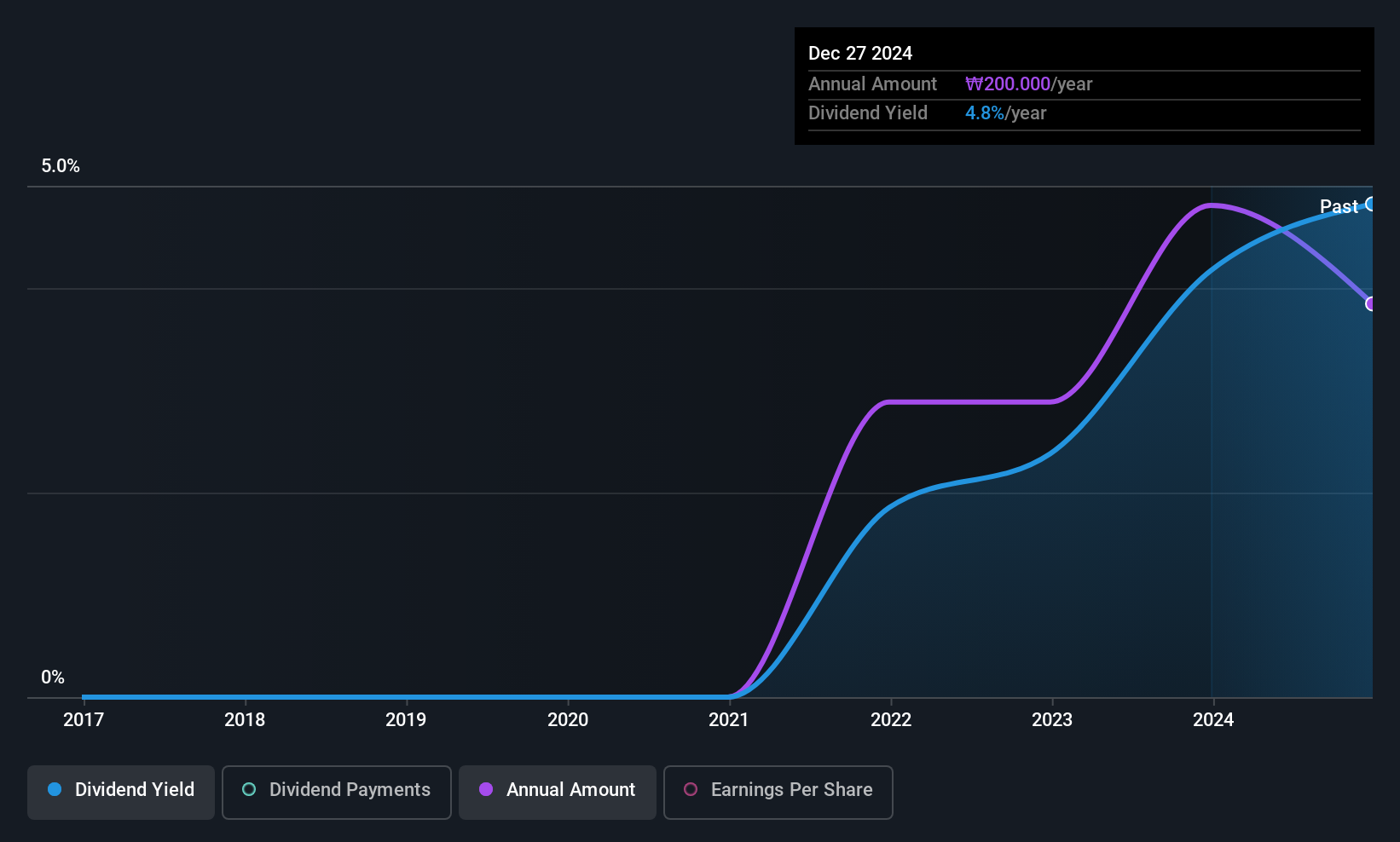Viewport: 1400px width, 842px height.
Task: Click the 5.0% axis gridline label
Action: point(60,166)
